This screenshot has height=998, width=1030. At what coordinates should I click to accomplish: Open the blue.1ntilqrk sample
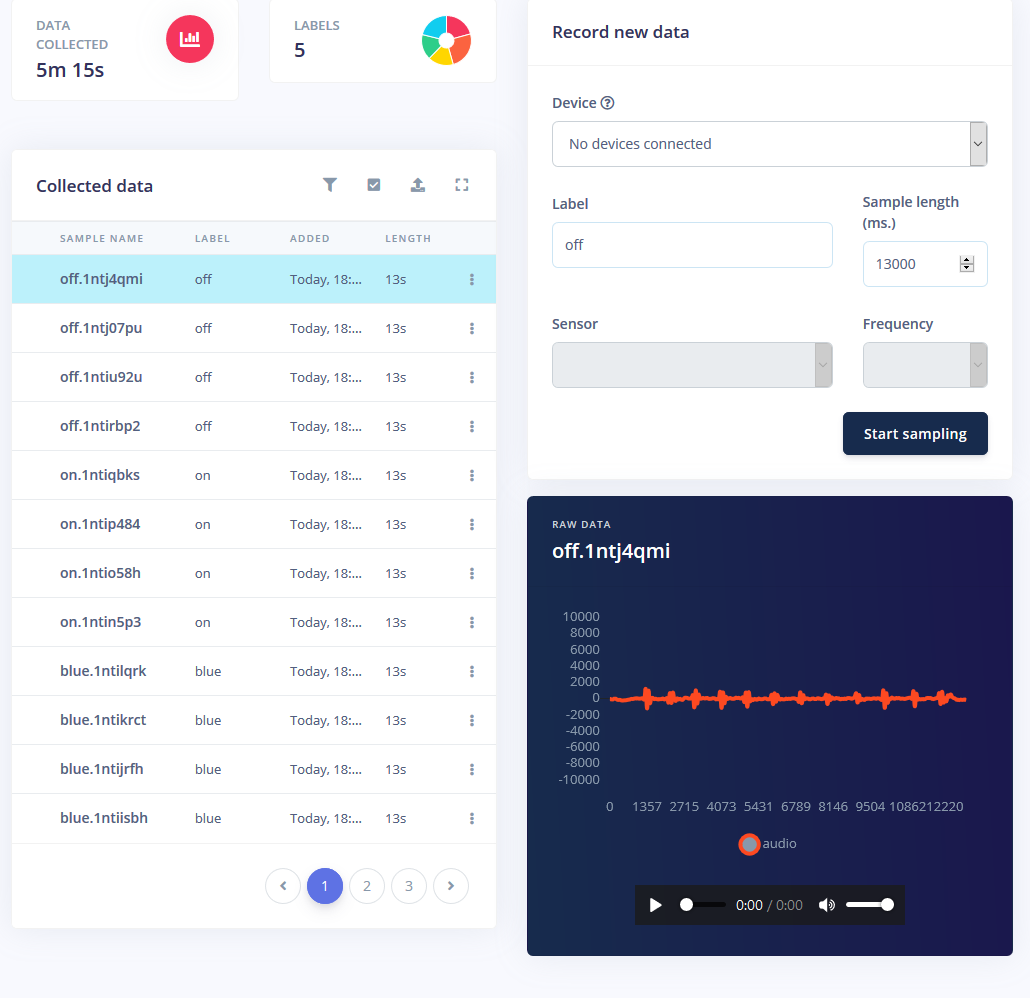[x=103, y=671]
